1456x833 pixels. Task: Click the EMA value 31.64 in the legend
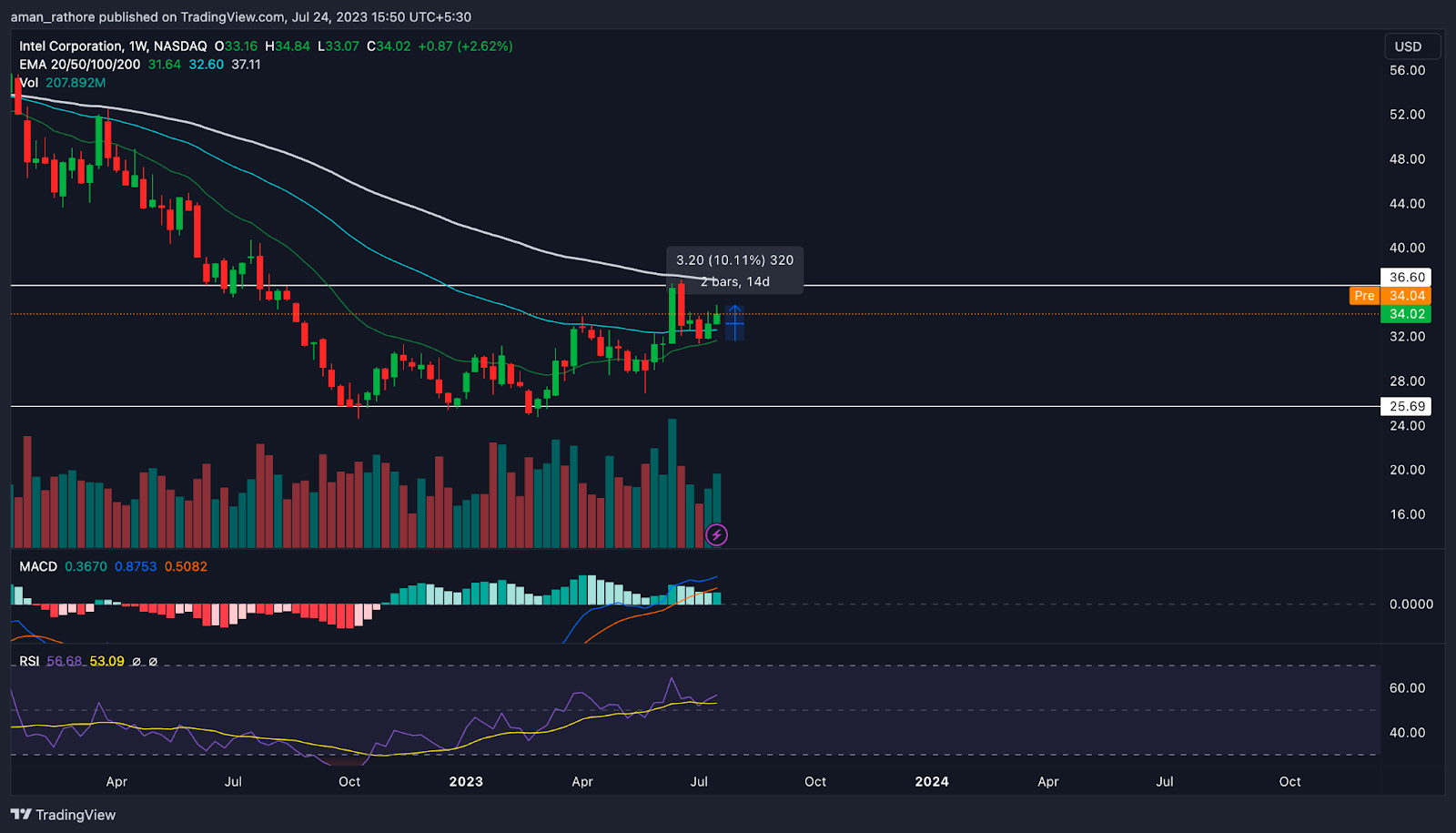[x=165, y=65]
